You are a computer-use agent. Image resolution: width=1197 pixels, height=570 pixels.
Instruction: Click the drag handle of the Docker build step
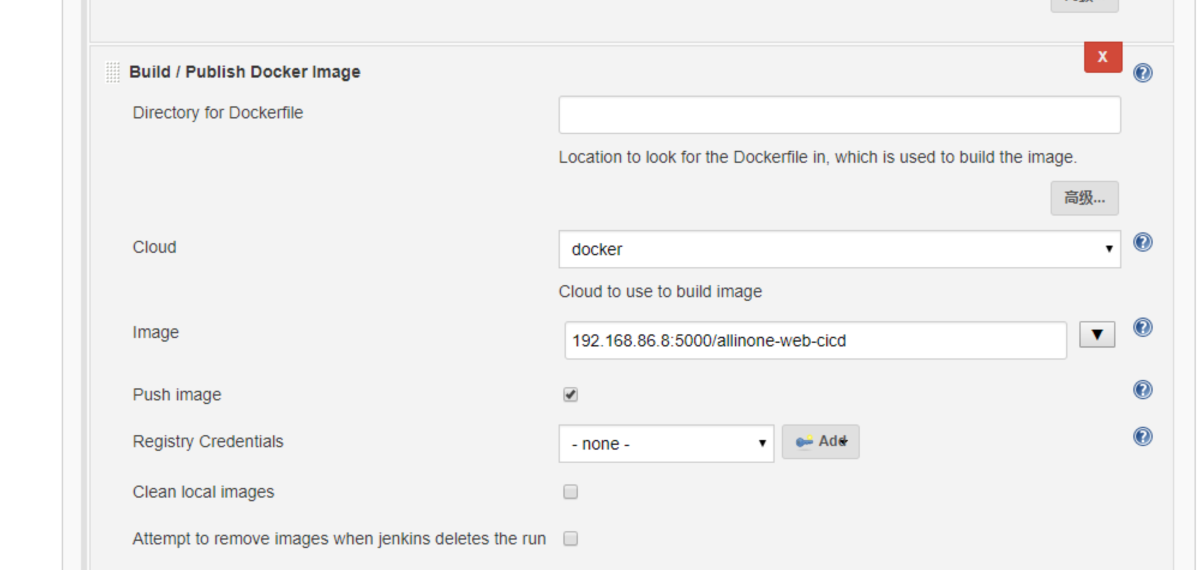point(113,72)
